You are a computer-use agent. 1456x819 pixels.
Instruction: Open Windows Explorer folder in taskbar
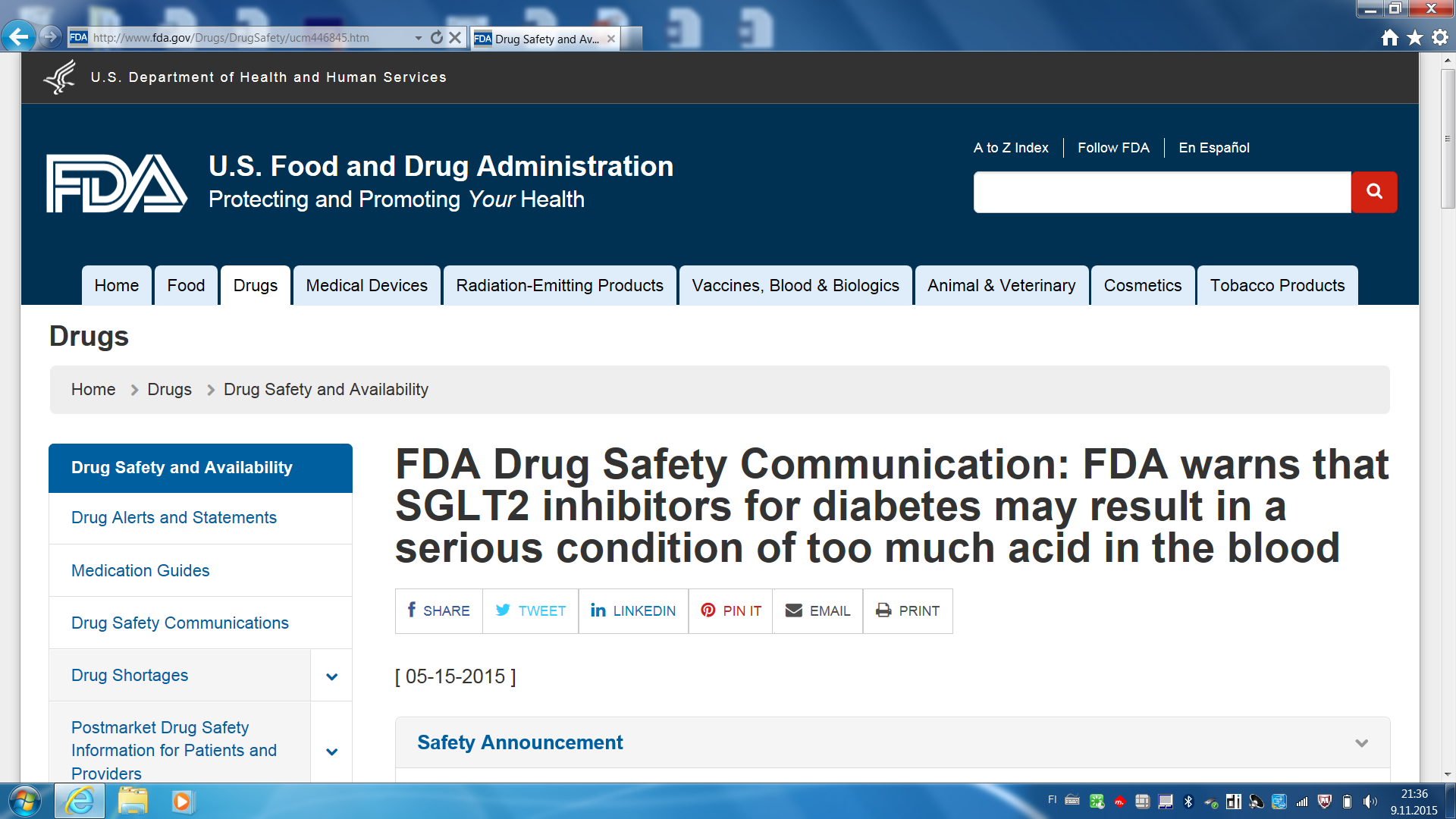tap(133, 801)
